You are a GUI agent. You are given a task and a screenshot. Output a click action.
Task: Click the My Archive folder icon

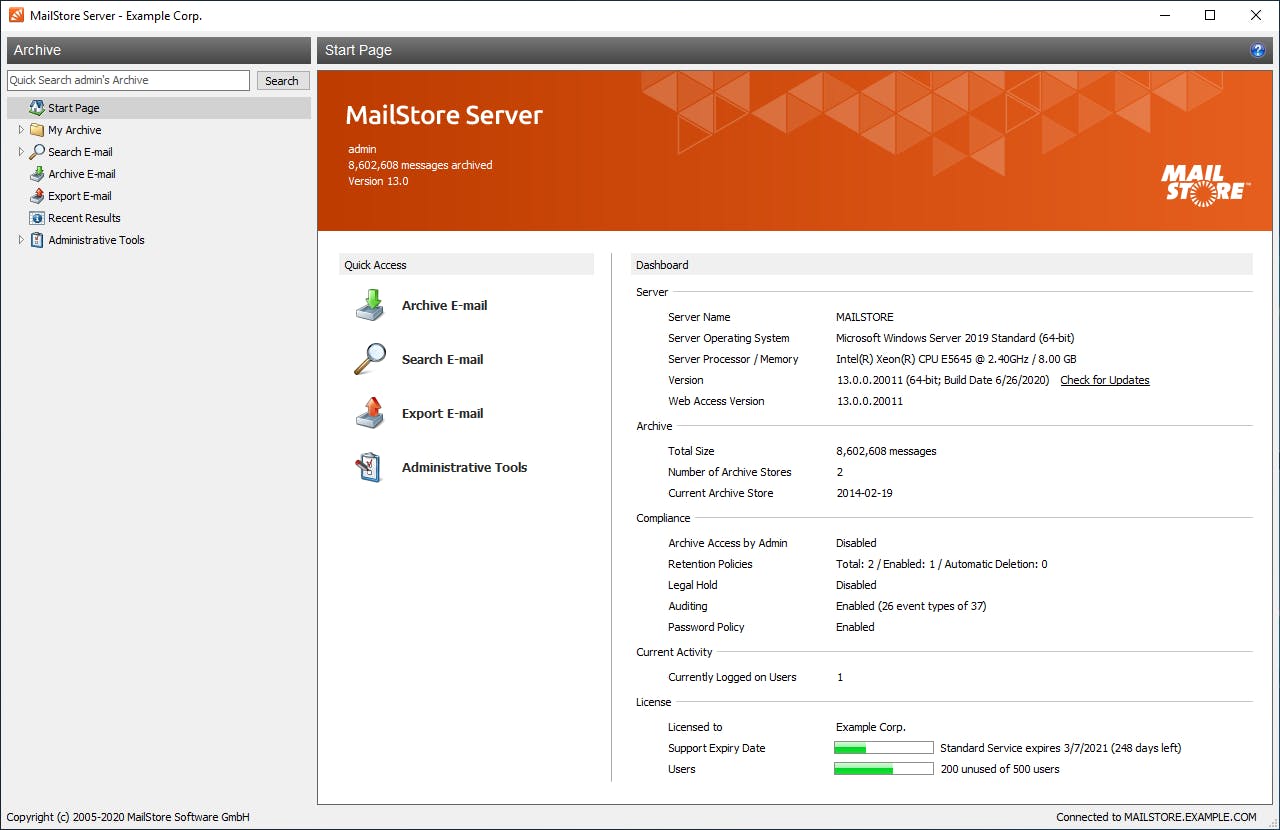click(36, 129)
